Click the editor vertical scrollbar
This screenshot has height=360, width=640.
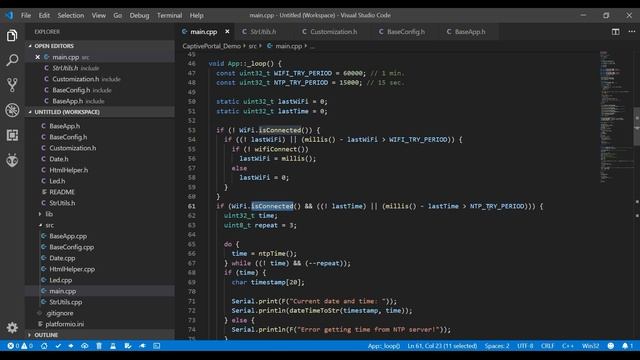(x=636, y=126)
